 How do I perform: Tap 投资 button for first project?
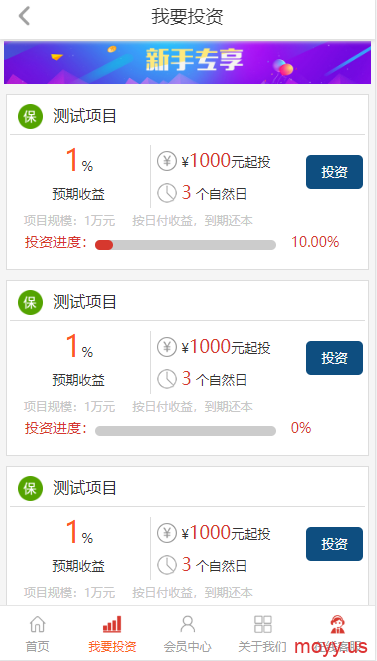[334, 172]
